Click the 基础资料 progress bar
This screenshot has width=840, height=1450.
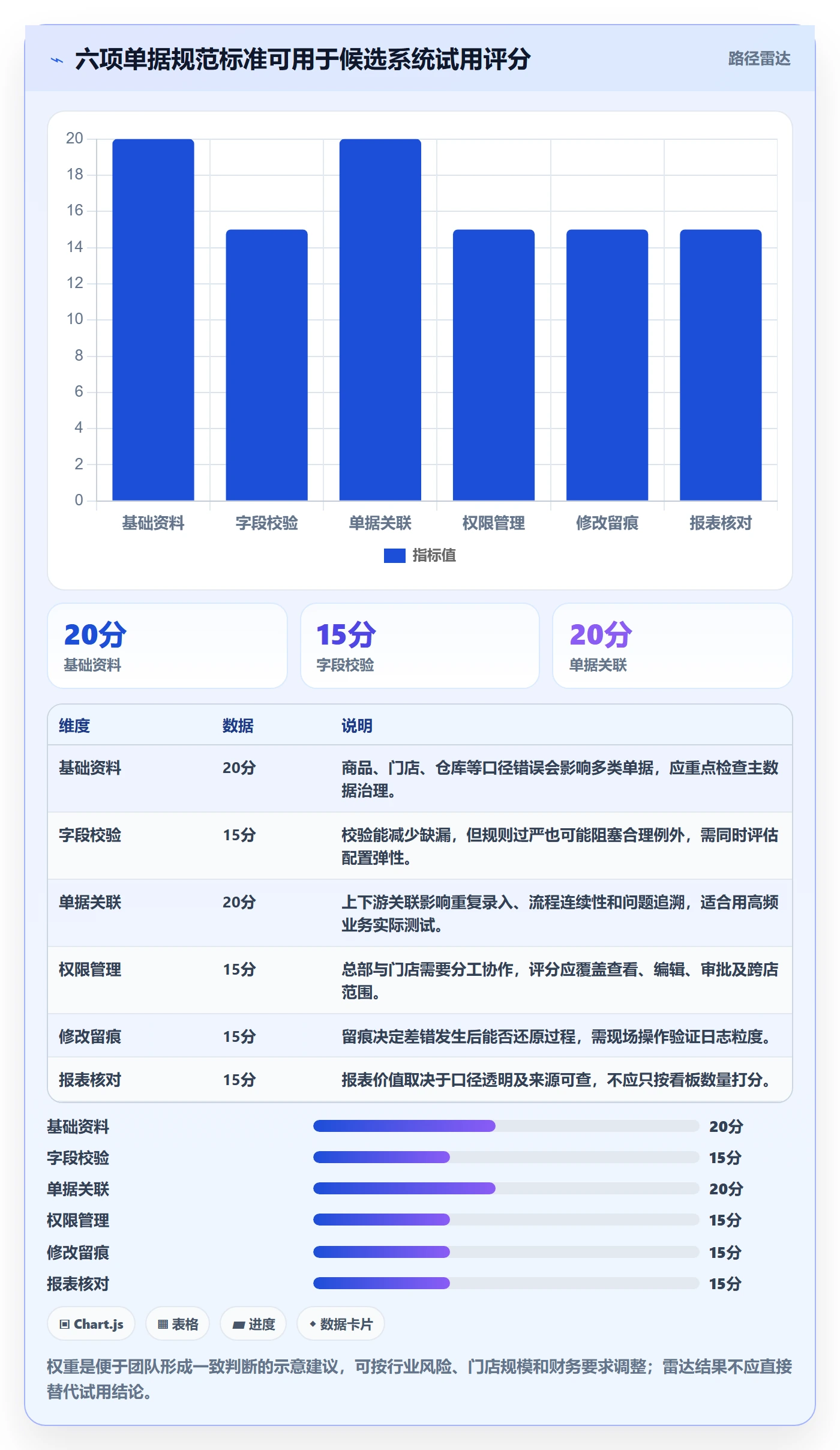[x=506, y=1126]
